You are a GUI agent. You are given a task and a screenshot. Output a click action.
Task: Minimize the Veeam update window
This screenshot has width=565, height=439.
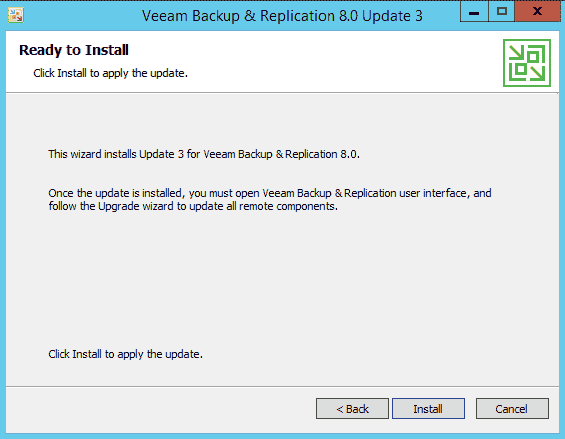474,12
